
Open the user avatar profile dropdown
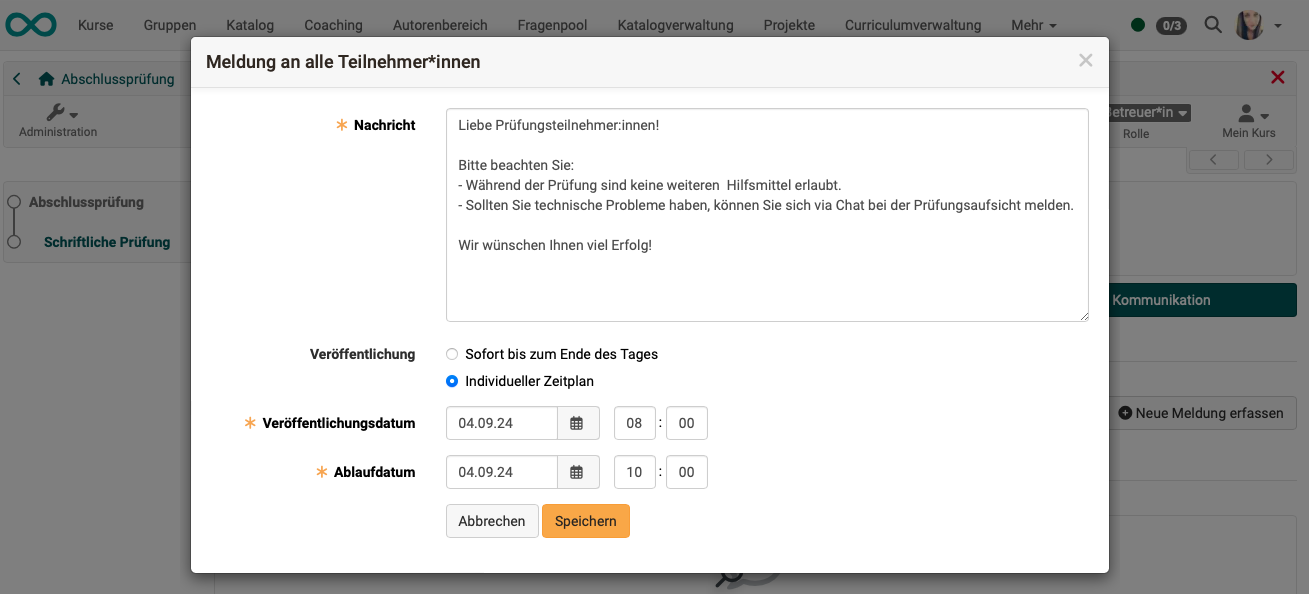1257,25
